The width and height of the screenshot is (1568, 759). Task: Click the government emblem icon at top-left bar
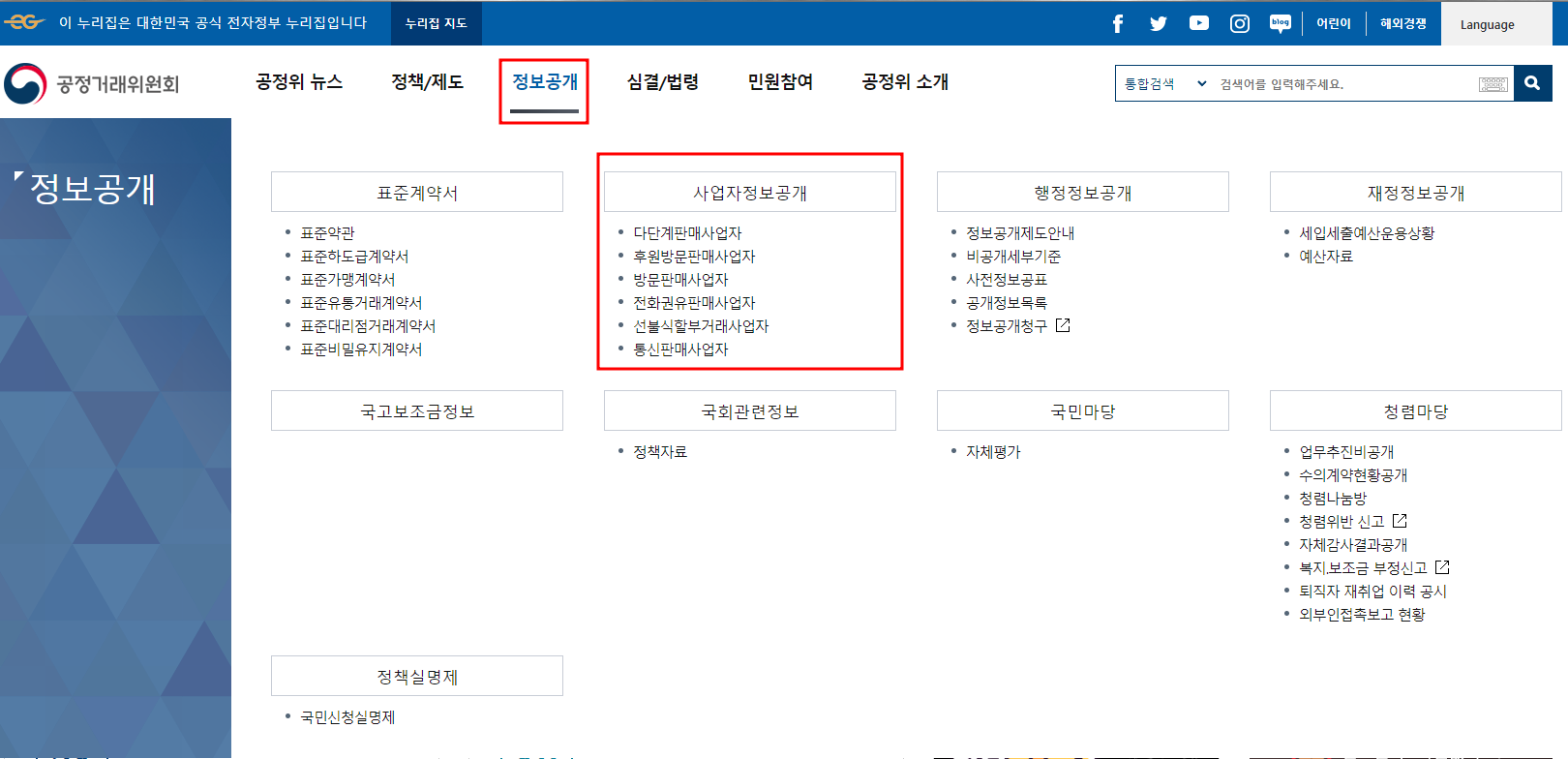[24, 22]
